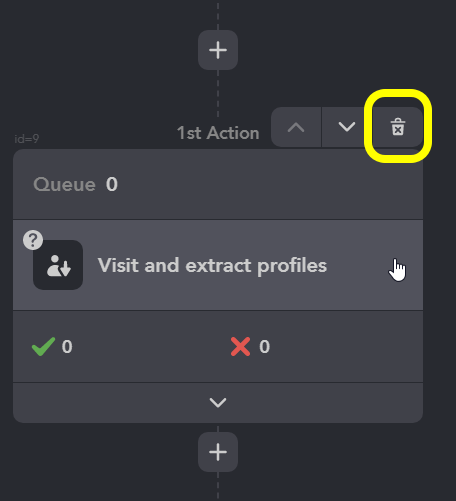Move the 1st Action up
Screen dimensions: 456x501
[296, 127]
